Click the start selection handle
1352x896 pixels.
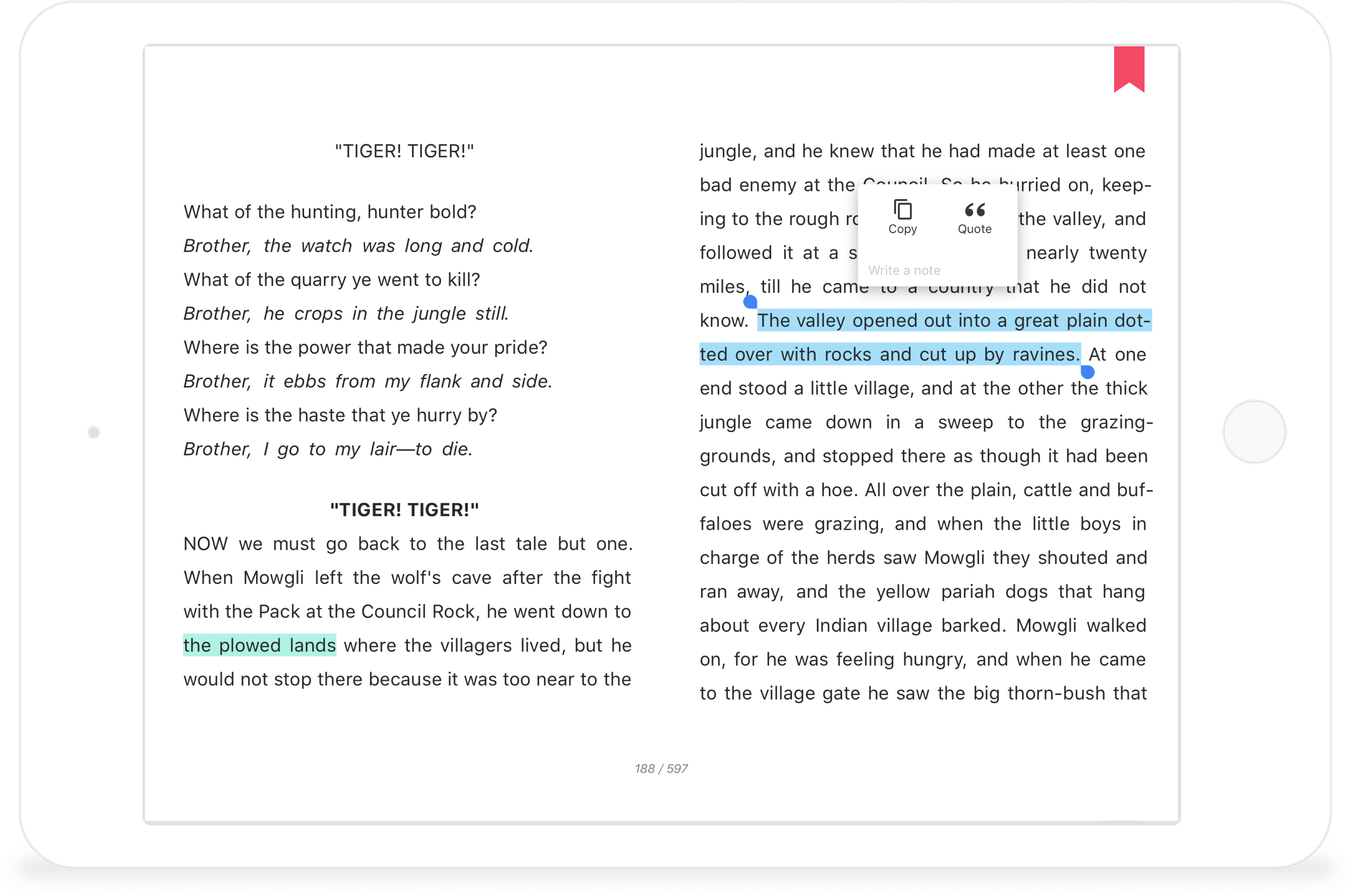(750, 302)
